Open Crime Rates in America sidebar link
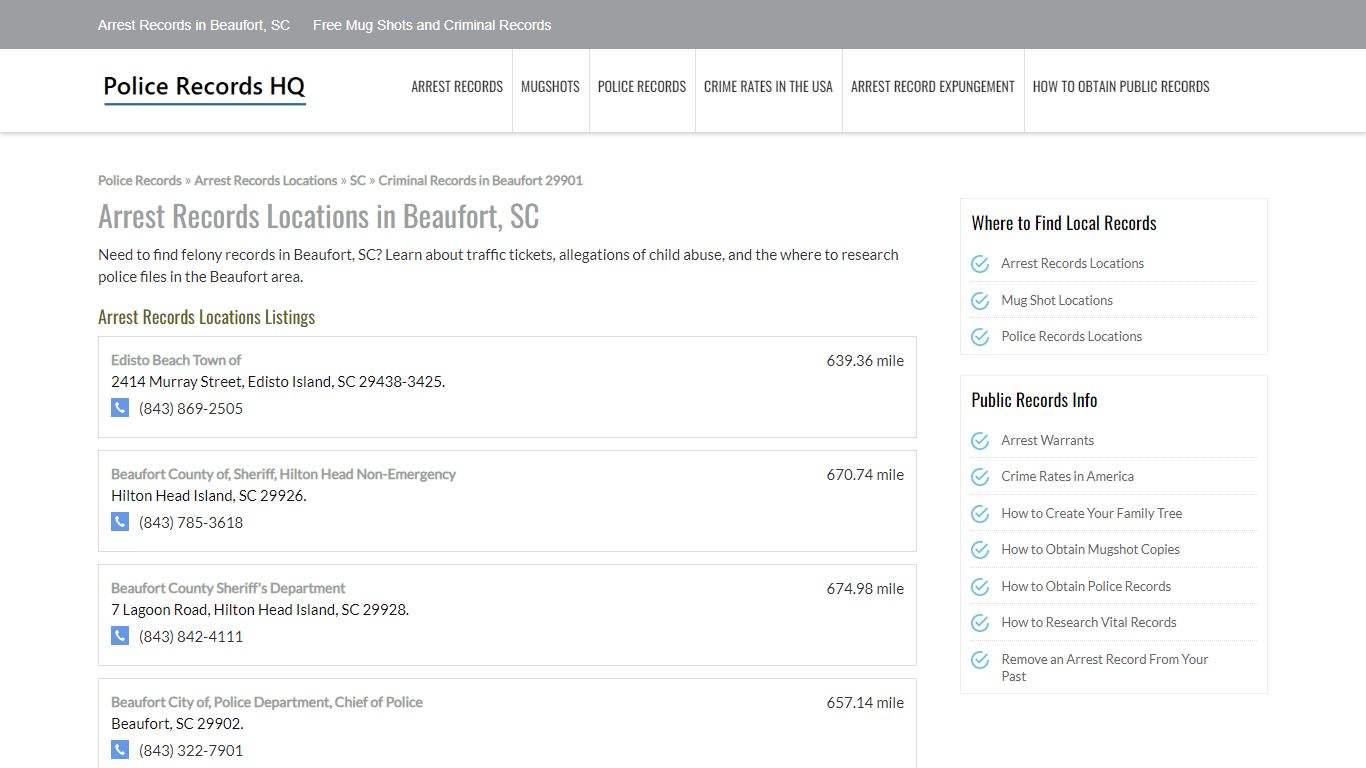This screenshot has height=768, width=1366. tap(1067, 477)
